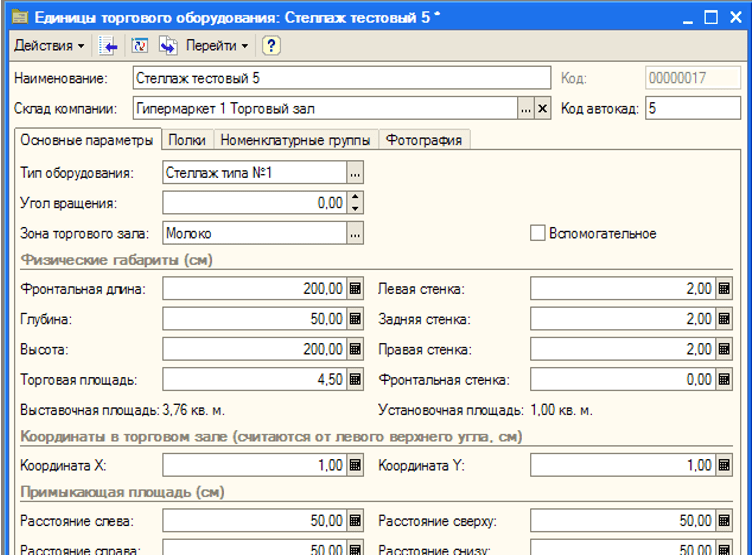Image resolution: width=753 pixels, height=558 pixels.
Task: Click the Код field with 00000017
Action: pyautogui.click(x=692, y=78)
